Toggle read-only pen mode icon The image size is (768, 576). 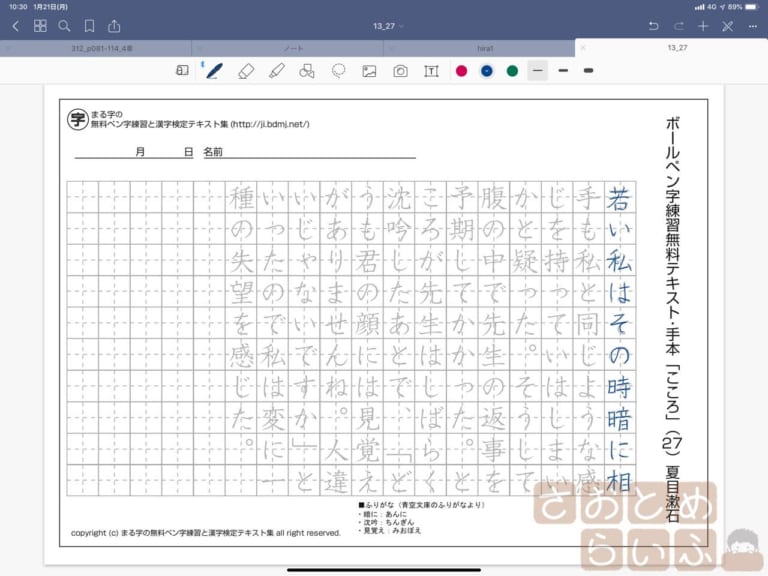[x=728, y=26]
